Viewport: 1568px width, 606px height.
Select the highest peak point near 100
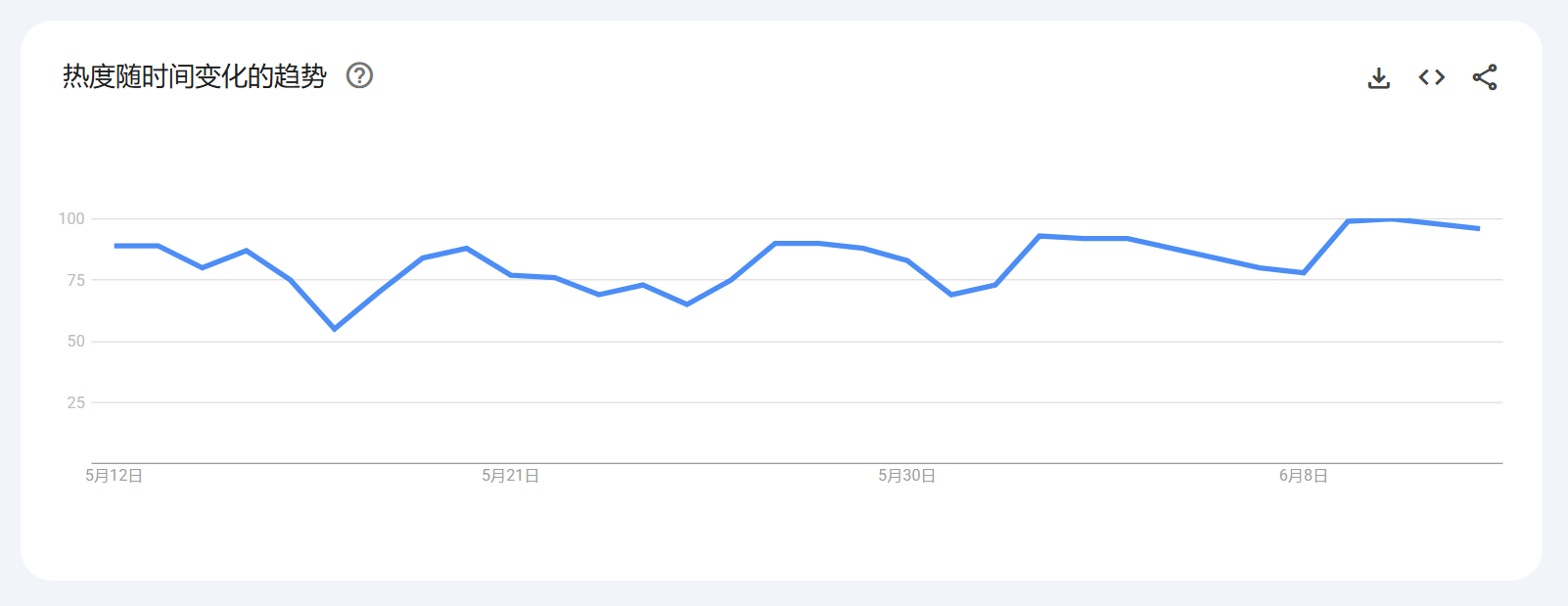point(1392,219)
